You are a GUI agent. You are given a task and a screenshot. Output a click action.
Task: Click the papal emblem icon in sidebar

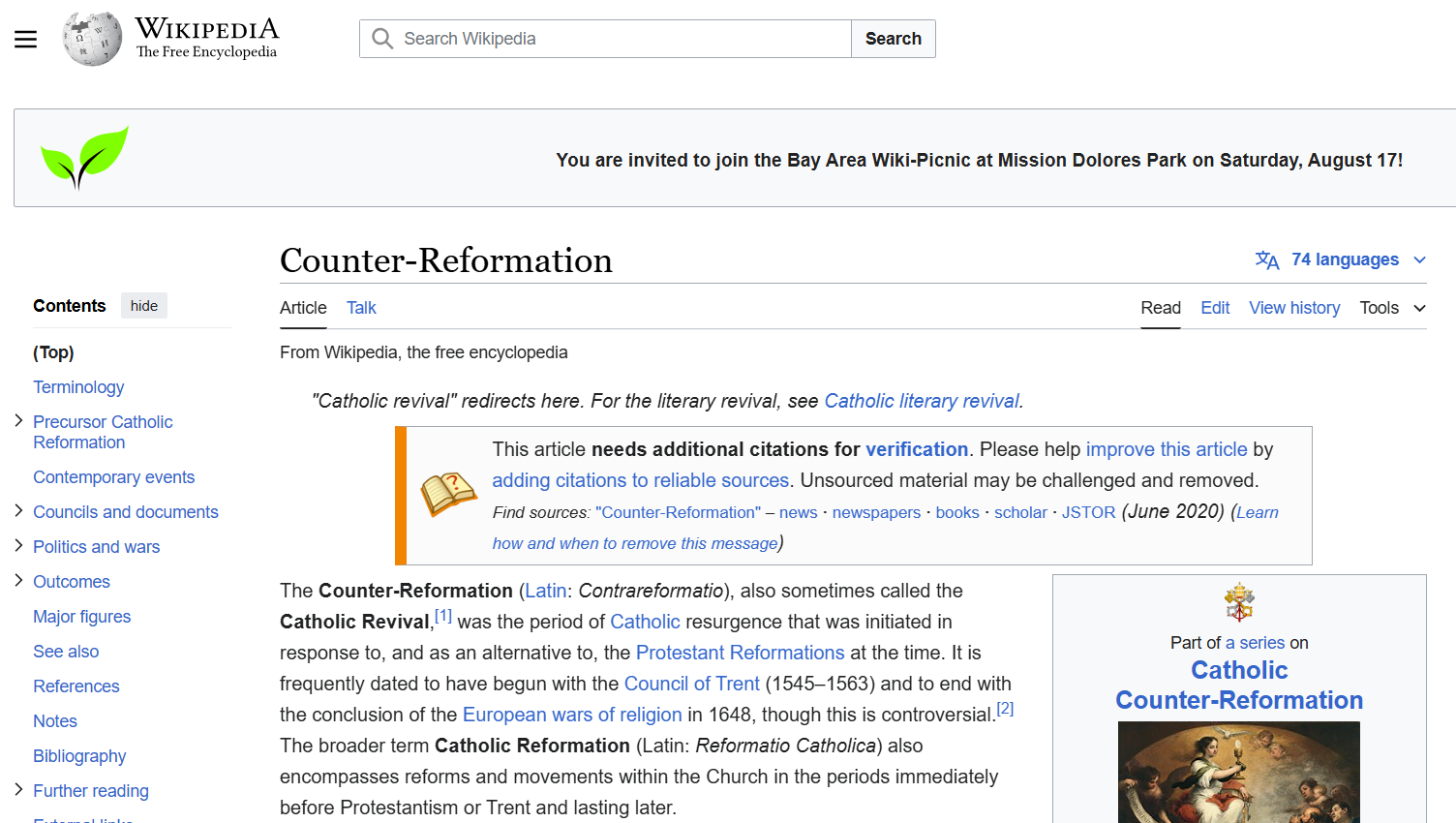(x=1239, y=602)
